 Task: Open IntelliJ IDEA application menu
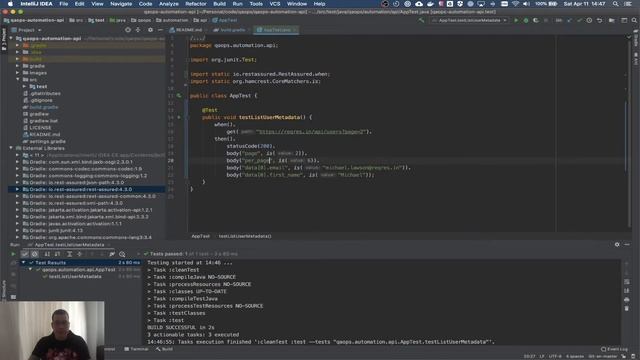click(36, 4)
